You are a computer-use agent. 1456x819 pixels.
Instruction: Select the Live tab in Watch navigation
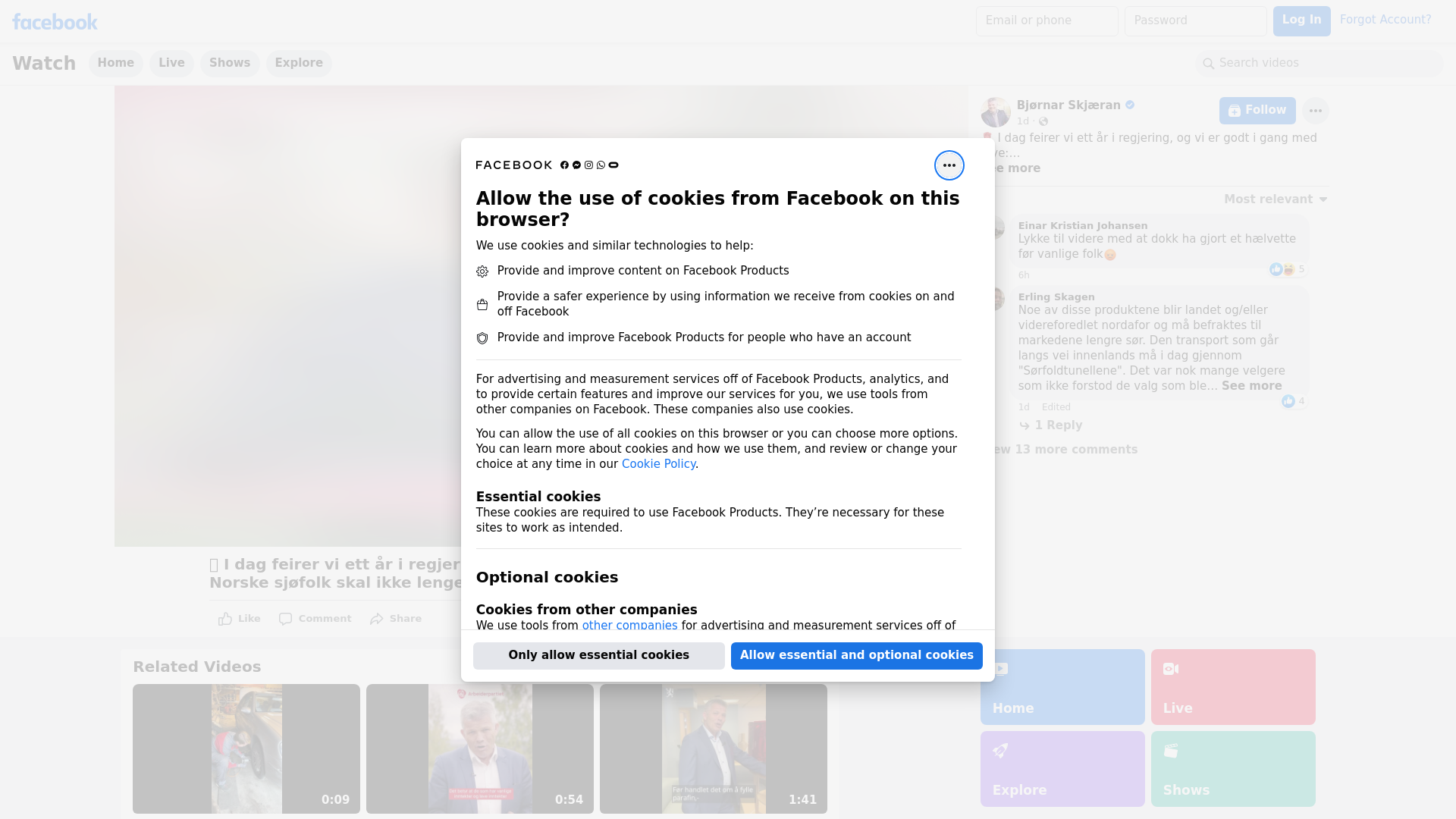point(171,64)
